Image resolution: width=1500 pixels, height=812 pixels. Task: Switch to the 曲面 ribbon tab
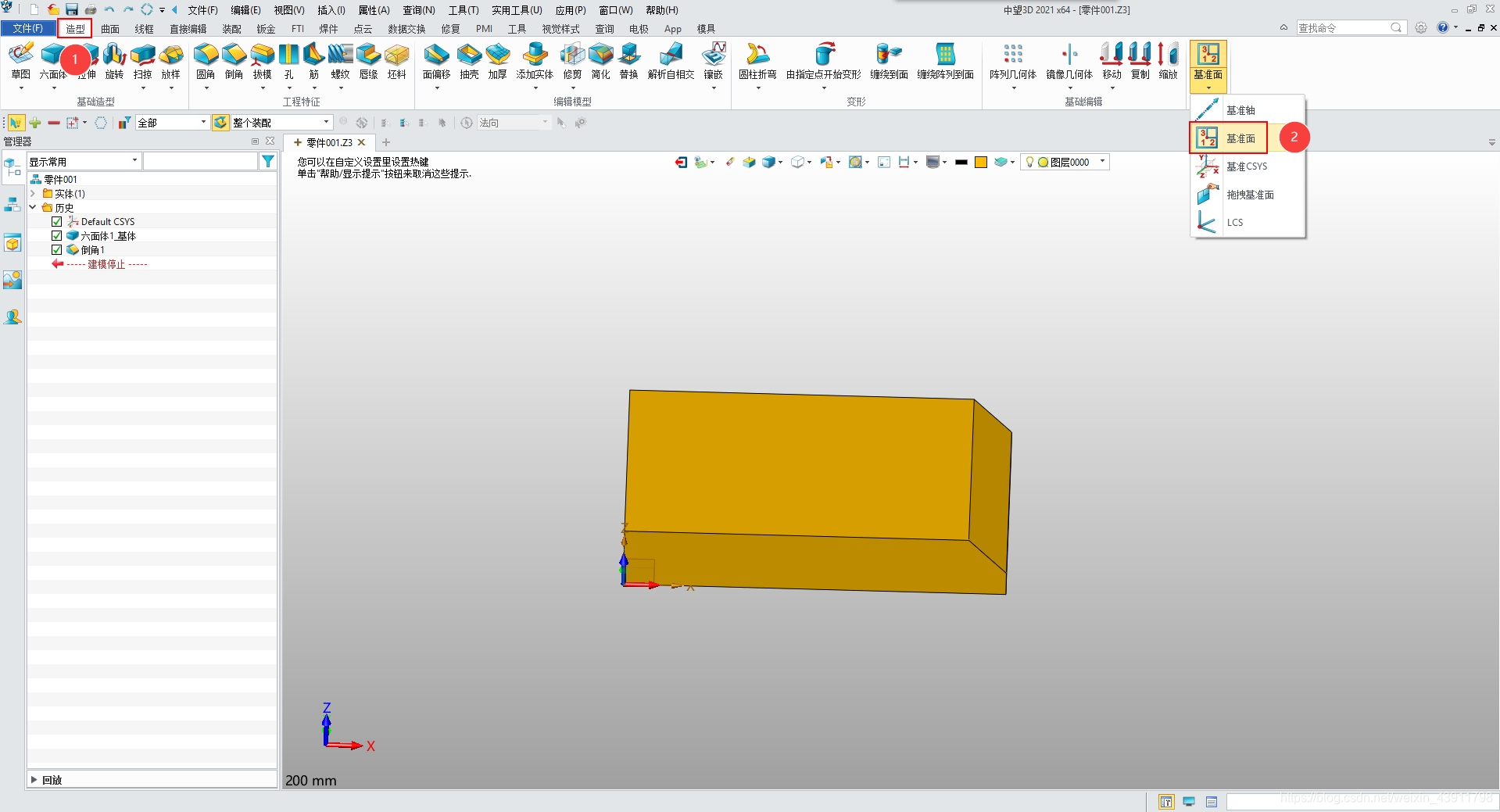pos(110,29)
